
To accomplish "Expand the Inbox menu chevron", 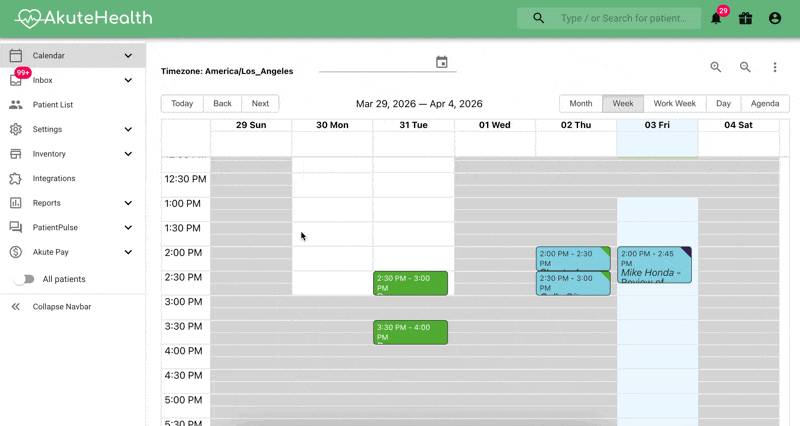I will point(128,80).
